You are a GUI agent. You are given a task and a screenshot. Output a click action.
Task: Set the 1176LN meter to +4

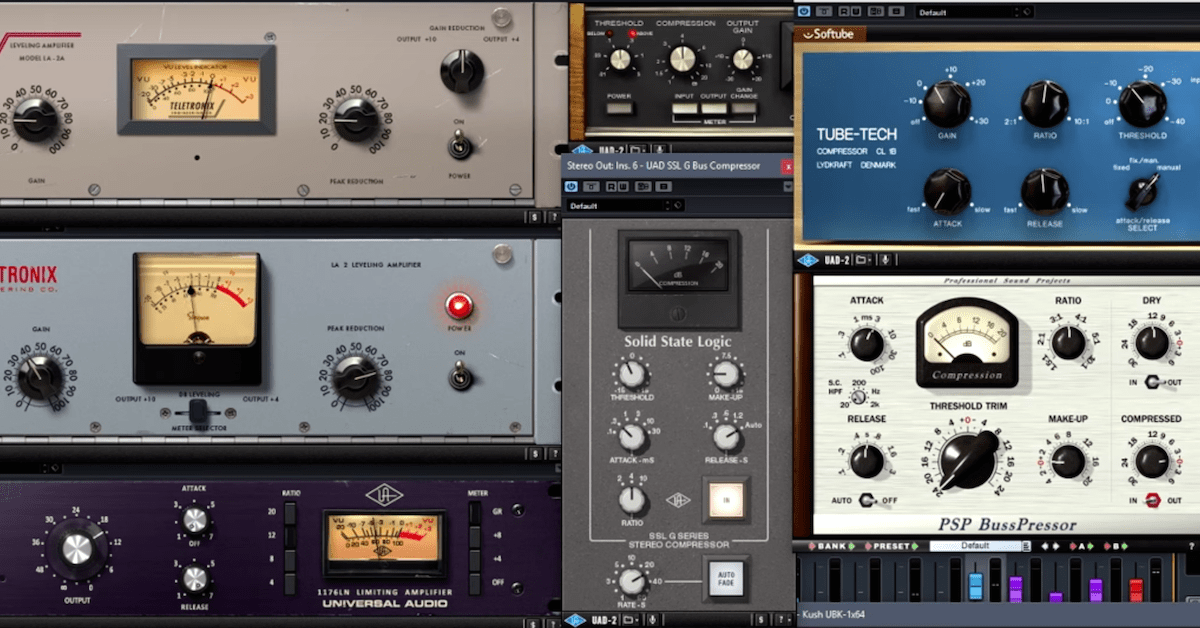click(x=475, y=560)
